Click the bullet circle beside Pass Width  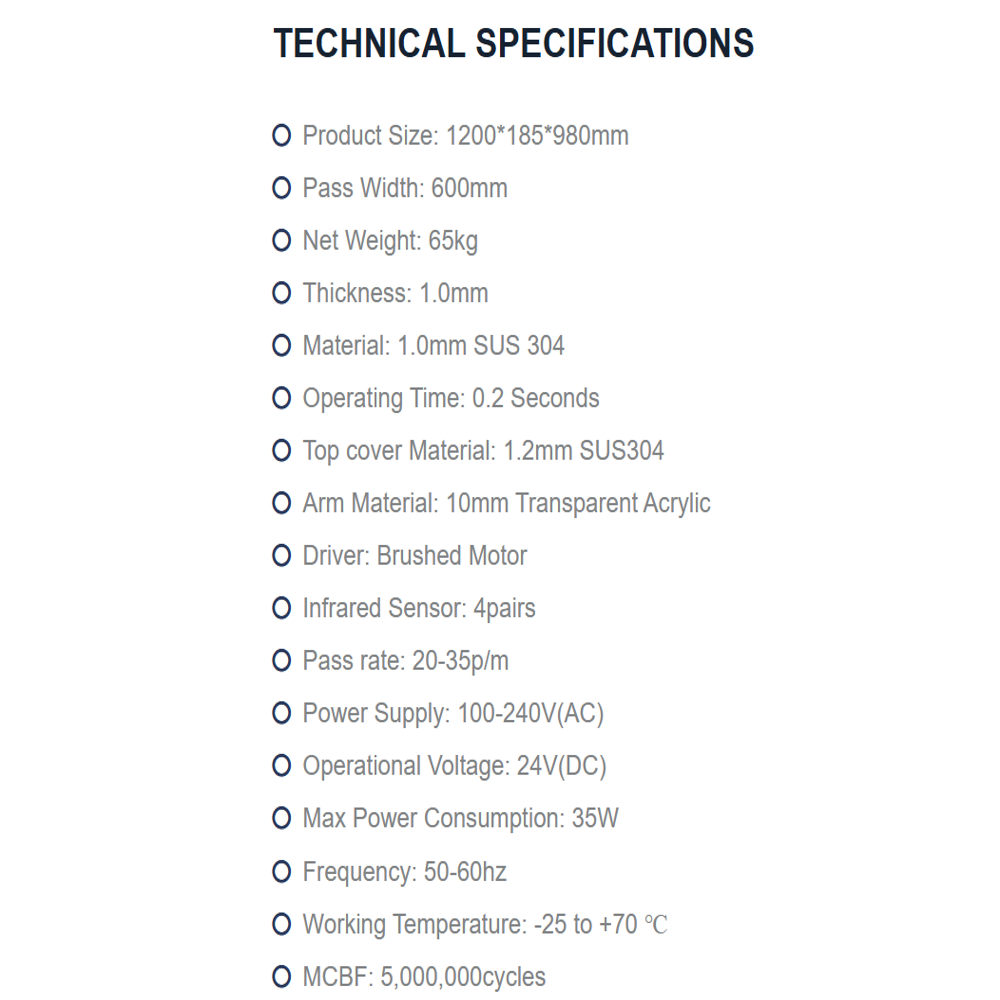281,188
